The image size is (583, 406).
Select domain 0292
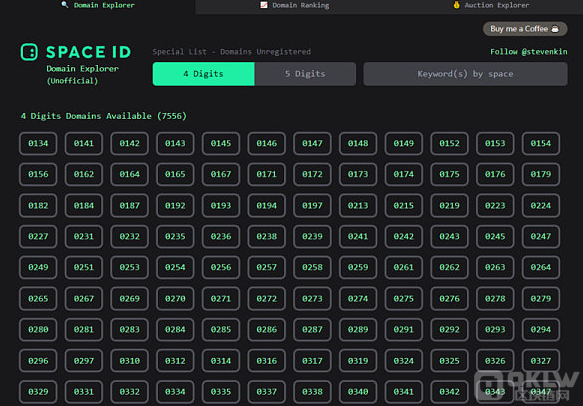click(x=450, y=329)
